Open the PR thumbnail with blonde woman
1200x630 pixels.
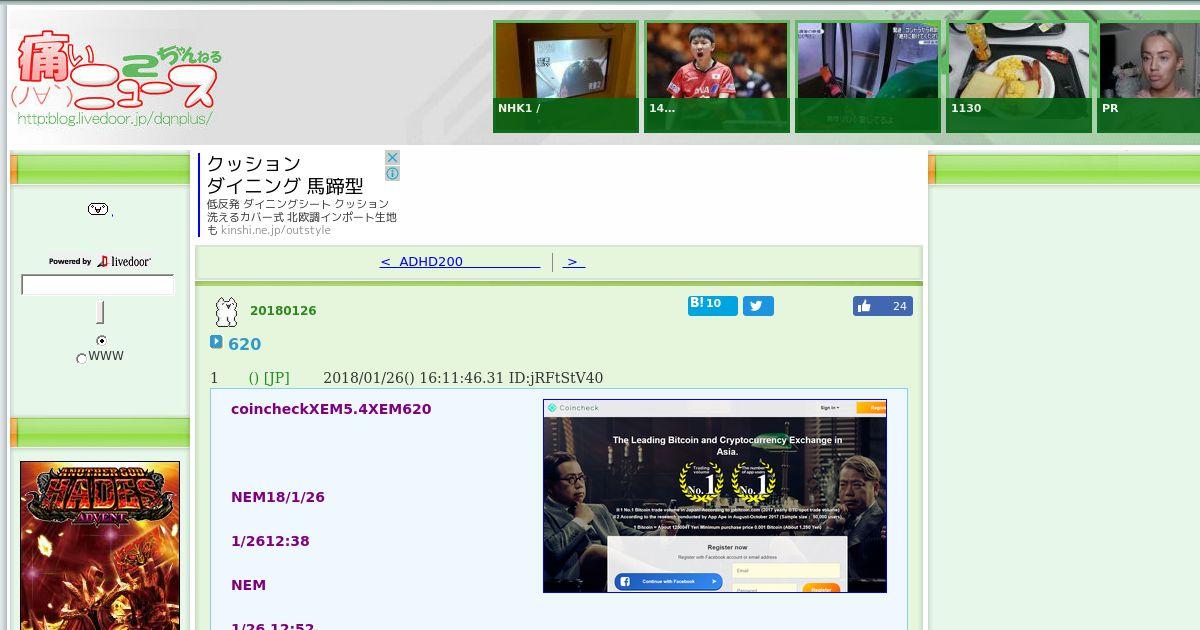coord(1149,77)
